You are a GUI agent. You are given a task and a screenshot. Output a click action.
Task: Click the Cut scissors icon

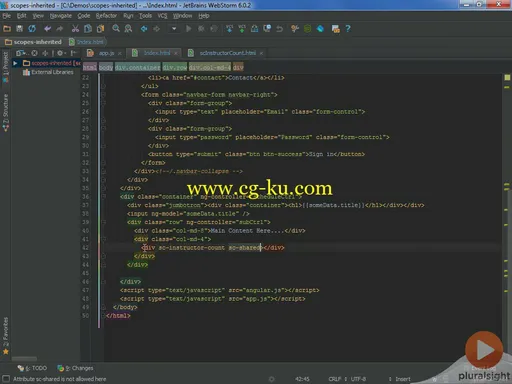(75, 29)
